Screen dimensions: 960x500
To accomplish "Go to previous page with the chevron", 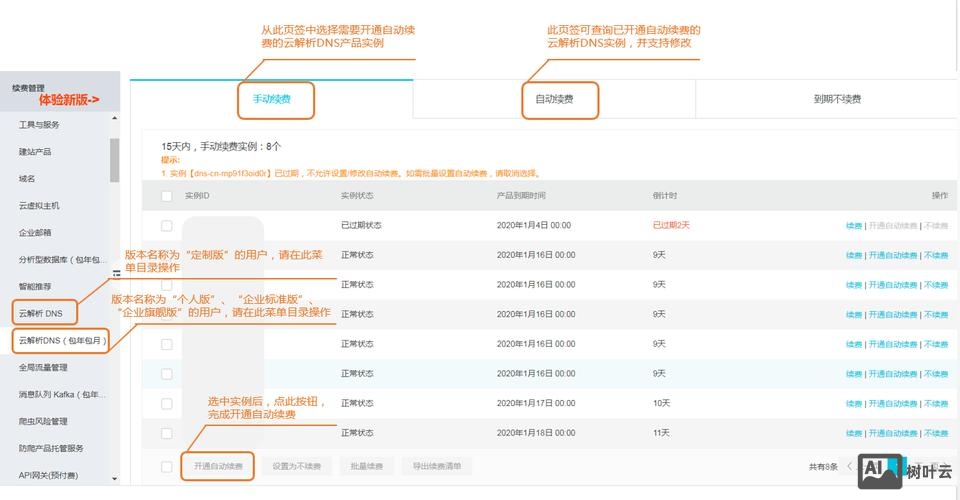I will pos(849,466).
